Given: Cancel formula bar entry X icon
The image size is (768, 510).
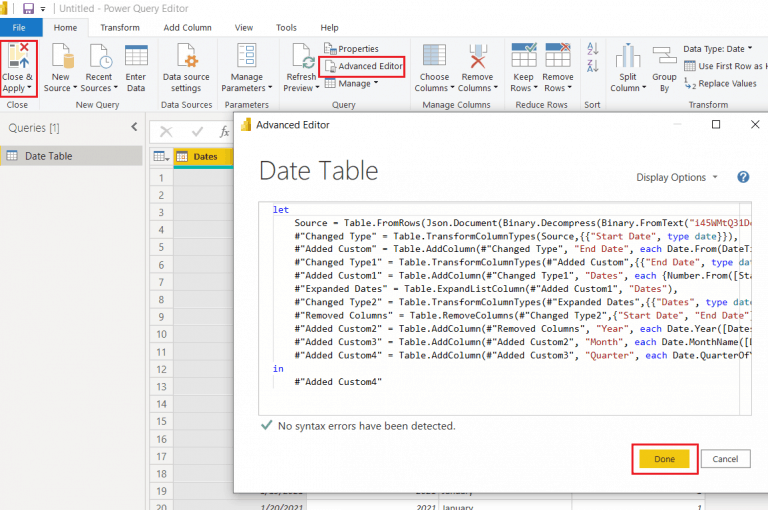Looking at the screenshot, I should coord(167,131).
